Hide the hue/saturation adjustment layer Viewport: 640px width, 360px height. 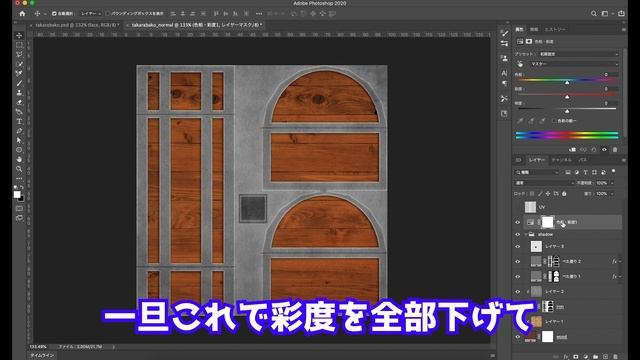click(x=518, y=222)
